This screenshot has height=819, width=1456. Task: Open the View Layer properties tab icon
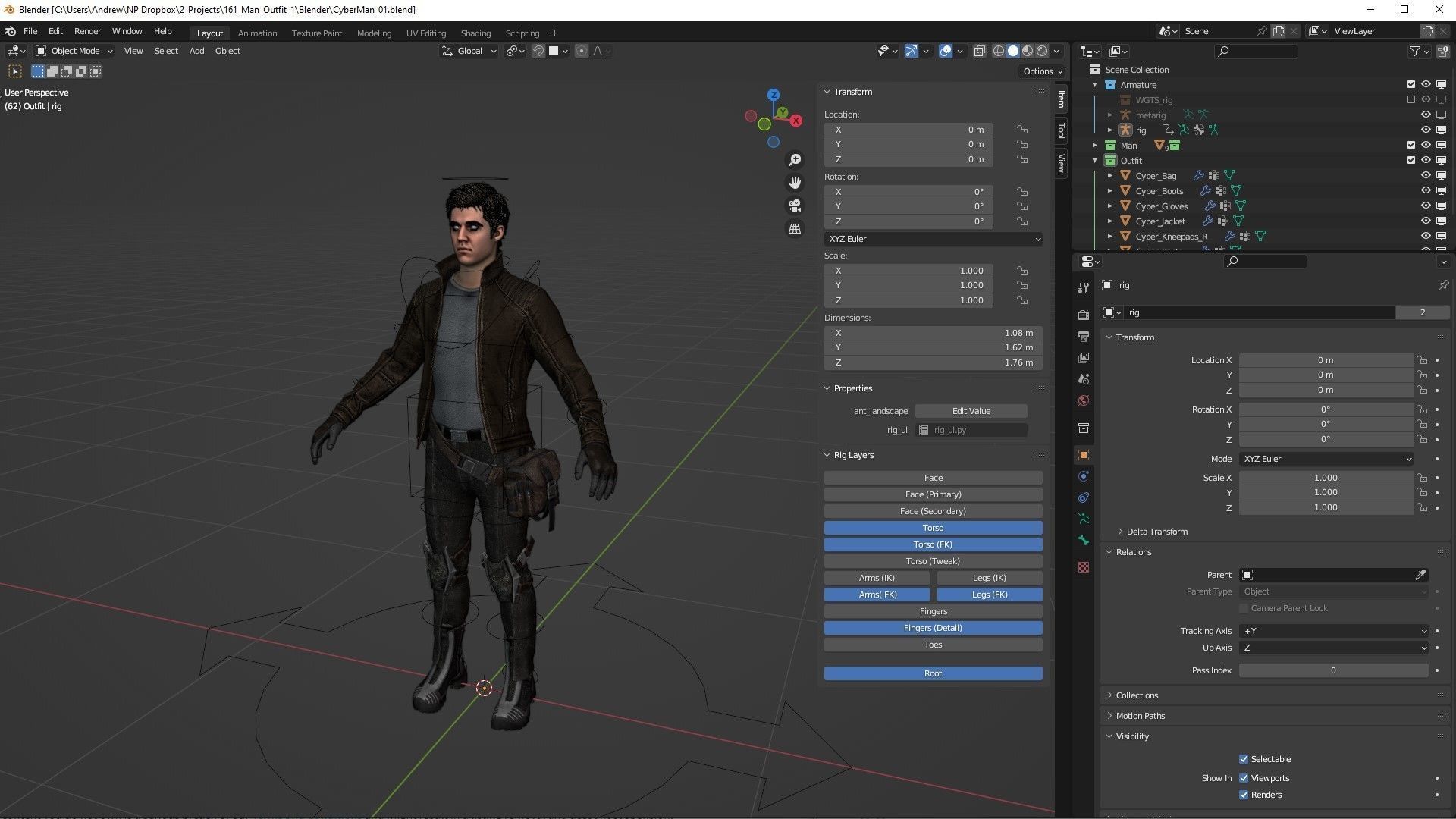1084,357
